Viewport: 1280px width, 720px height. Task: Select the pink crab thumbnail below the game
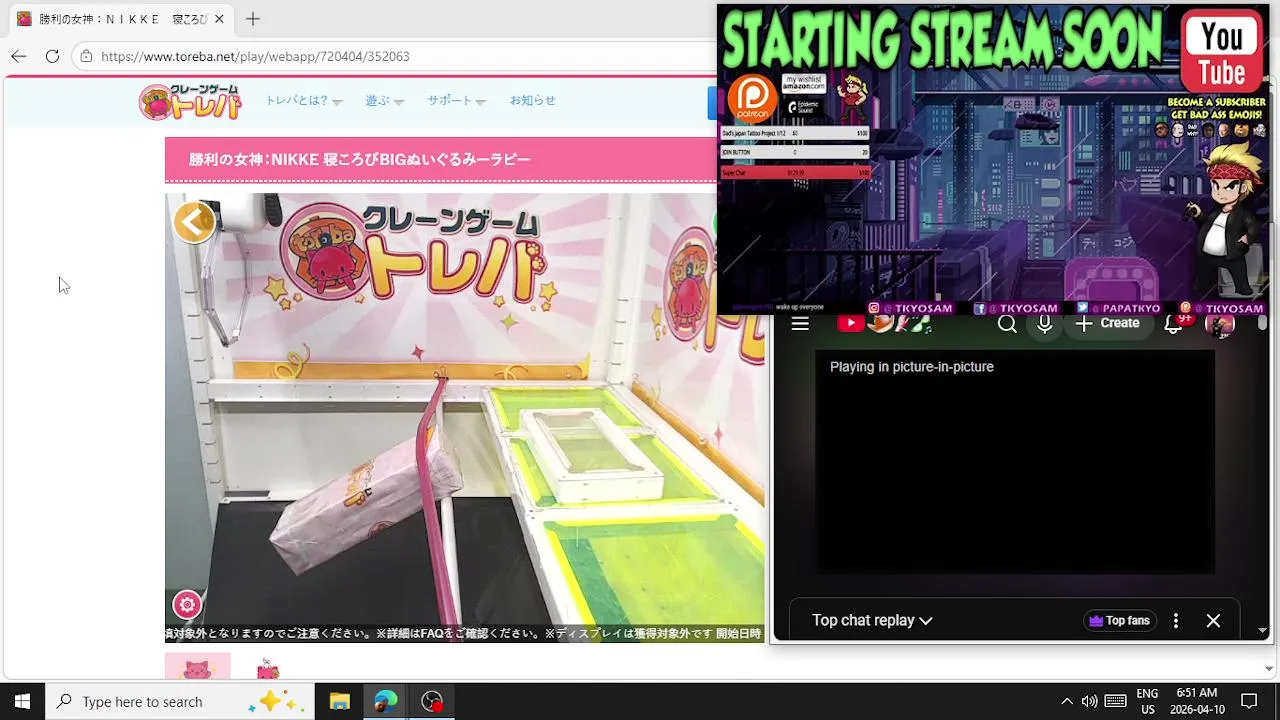point(197,667)
